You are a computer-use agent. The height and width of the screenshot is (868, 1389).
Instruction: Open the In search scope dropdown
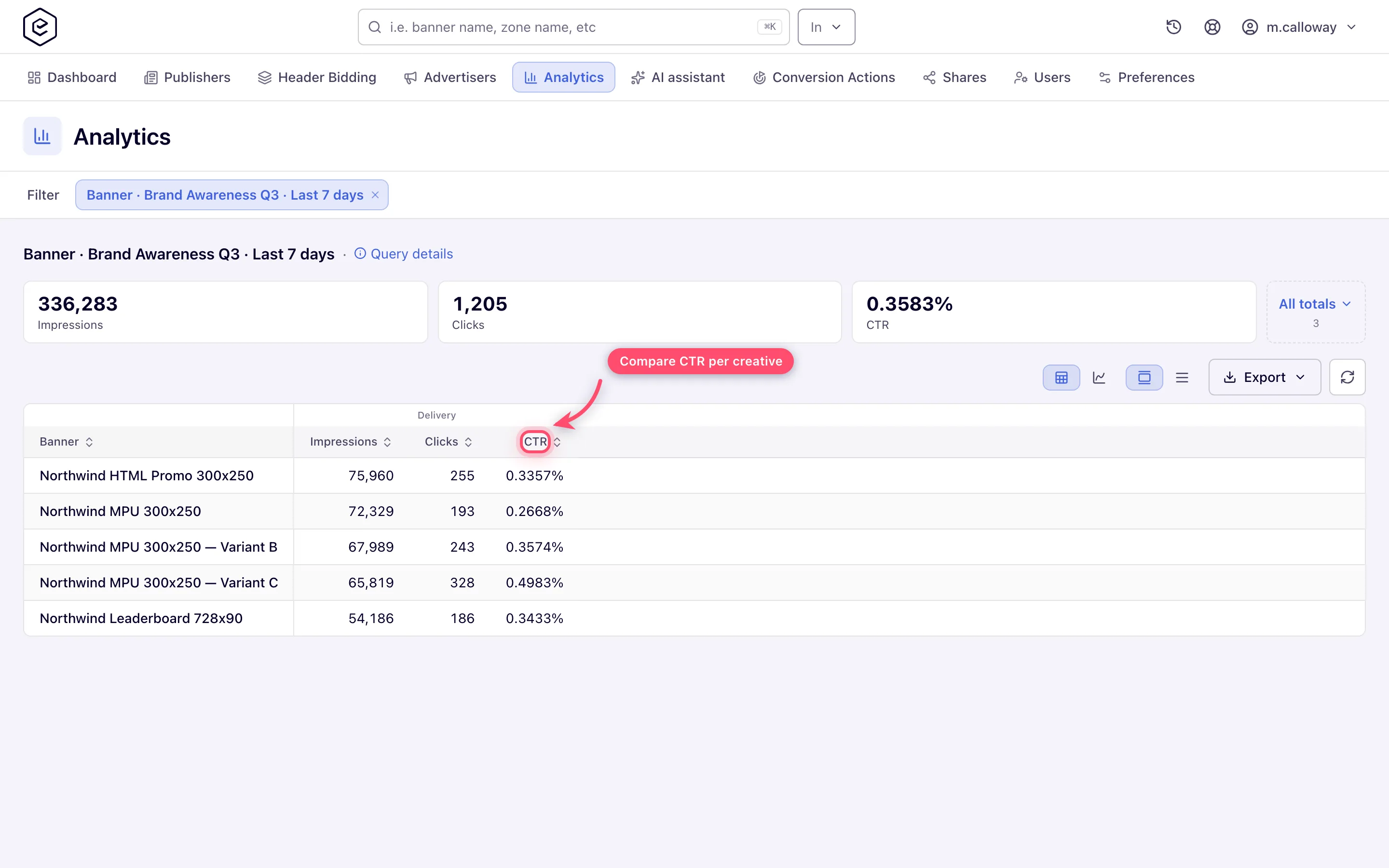826,27
